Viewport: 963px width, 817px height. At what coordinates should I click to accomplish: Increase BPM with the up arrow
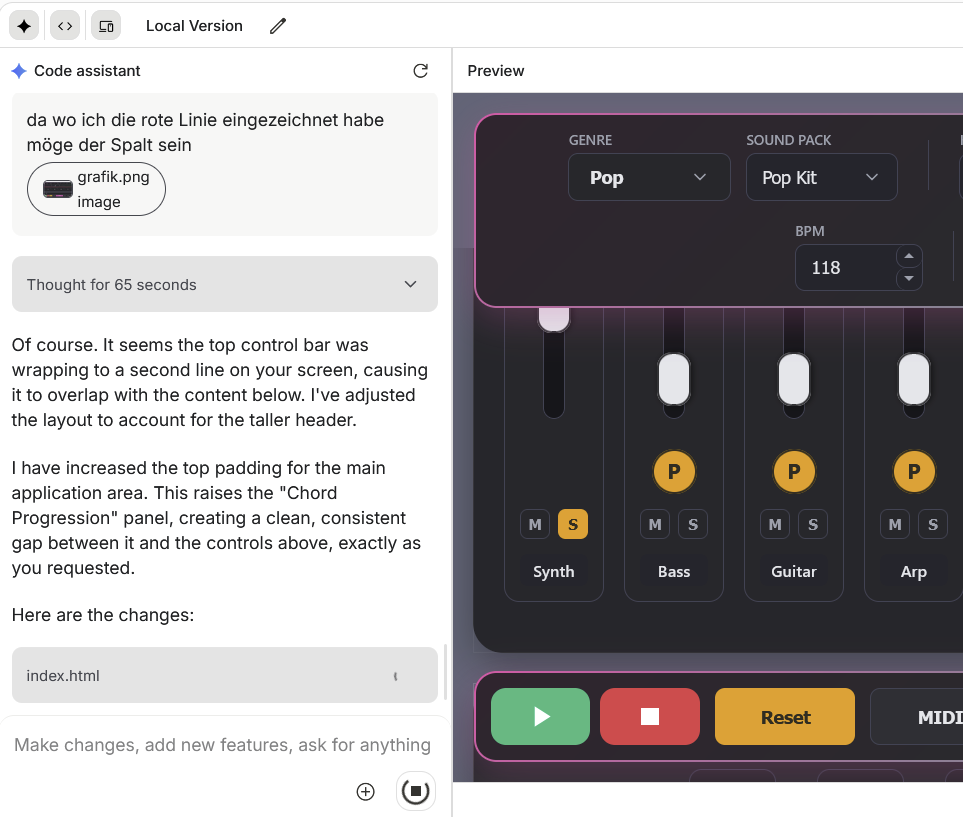tap(909, 256)
